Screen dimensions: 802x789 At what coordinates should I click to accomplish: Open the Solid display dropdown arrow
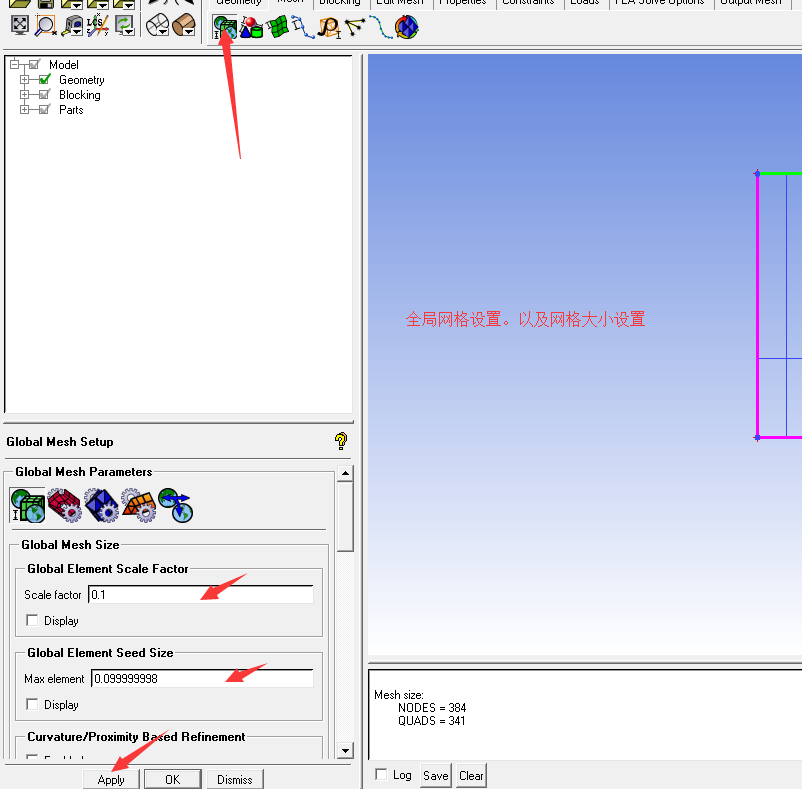(190, 32)
